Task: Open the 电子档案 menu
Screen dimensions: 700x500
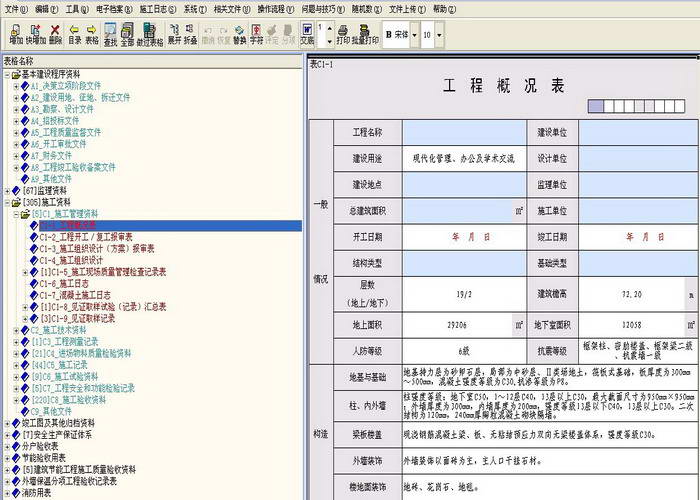Action: pos(114,8)
